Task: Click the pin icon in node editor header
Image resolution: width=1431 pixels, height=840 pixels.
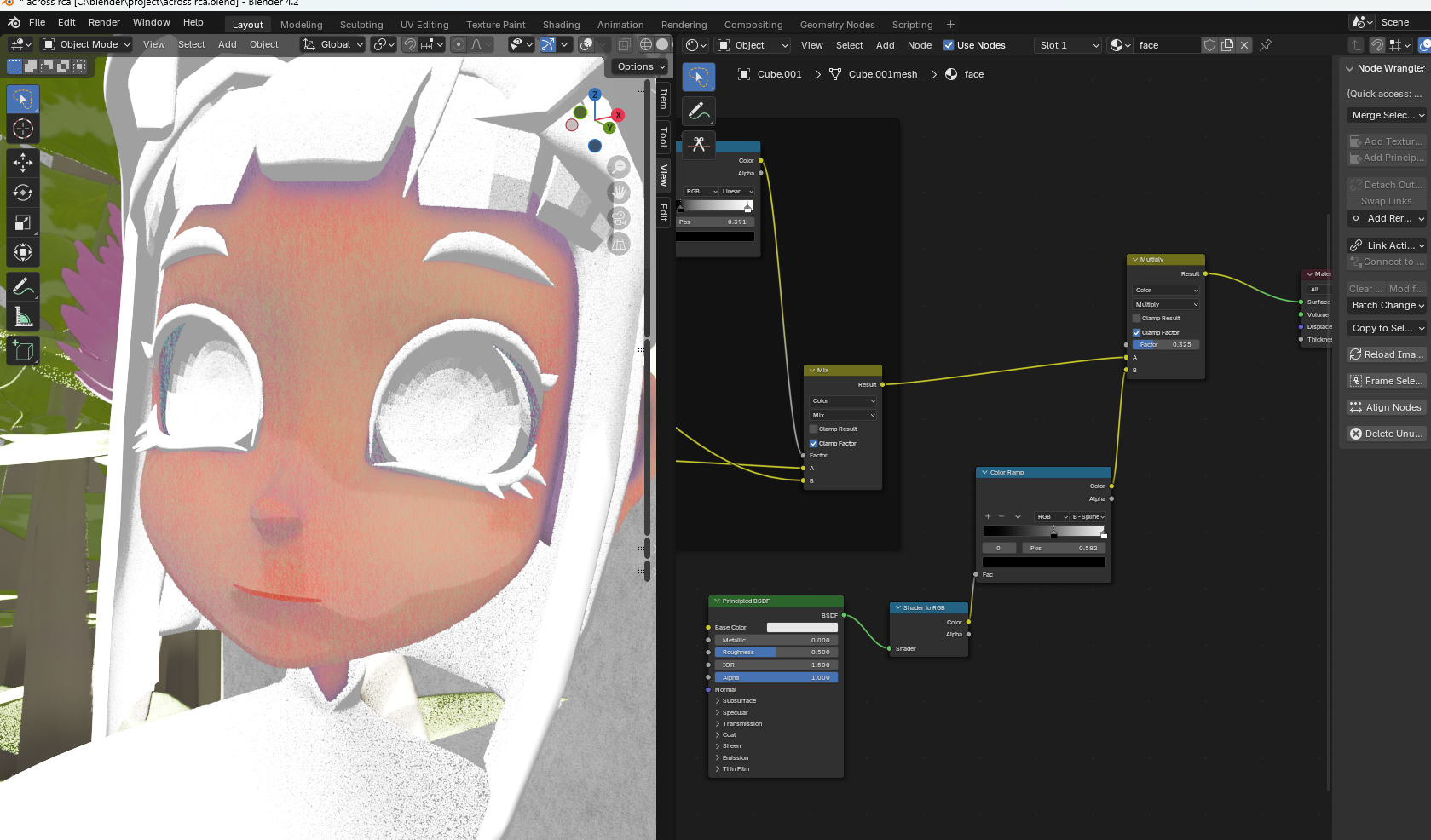Action: pos(1266,45)
